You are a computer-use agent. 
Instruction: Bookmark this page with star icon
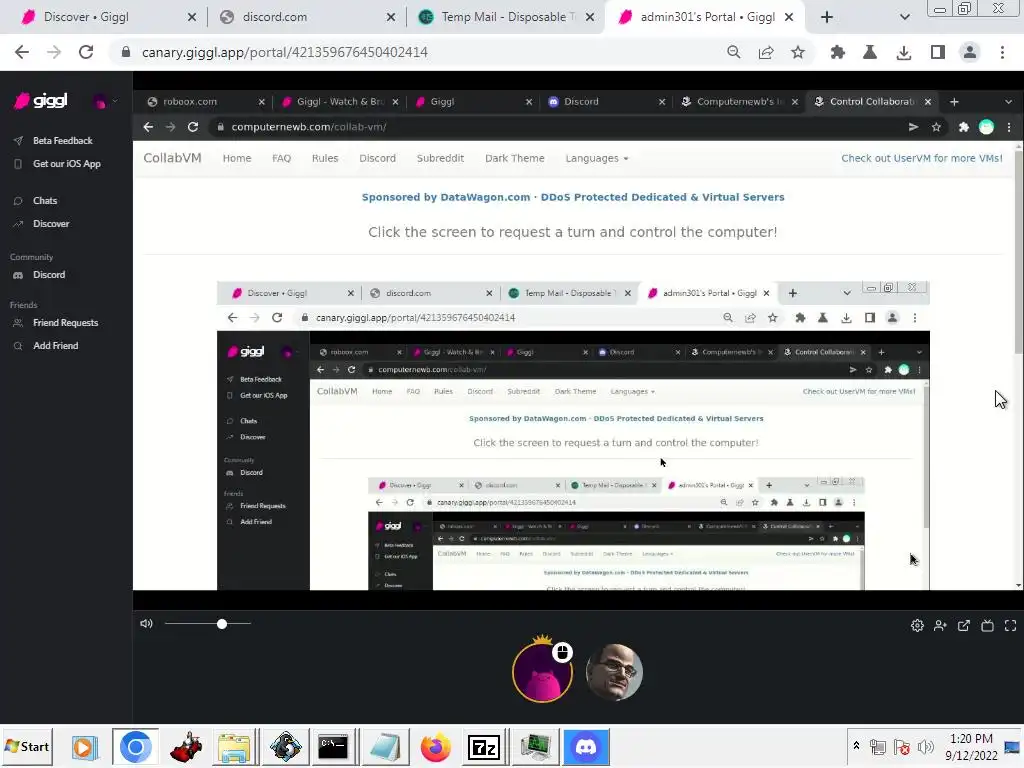tap(798, 52)
